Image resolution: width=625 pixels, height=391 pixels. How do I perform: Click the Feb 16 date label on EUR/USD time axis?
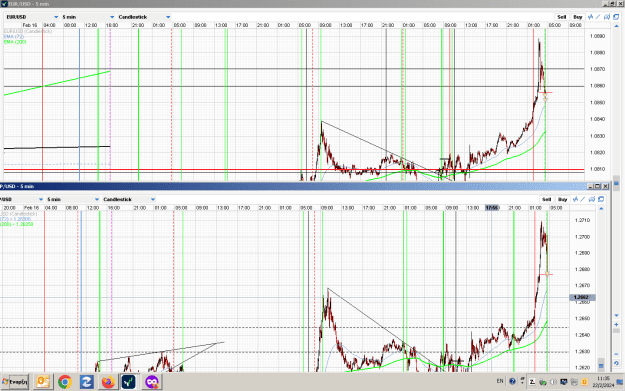tap(29, 25)
